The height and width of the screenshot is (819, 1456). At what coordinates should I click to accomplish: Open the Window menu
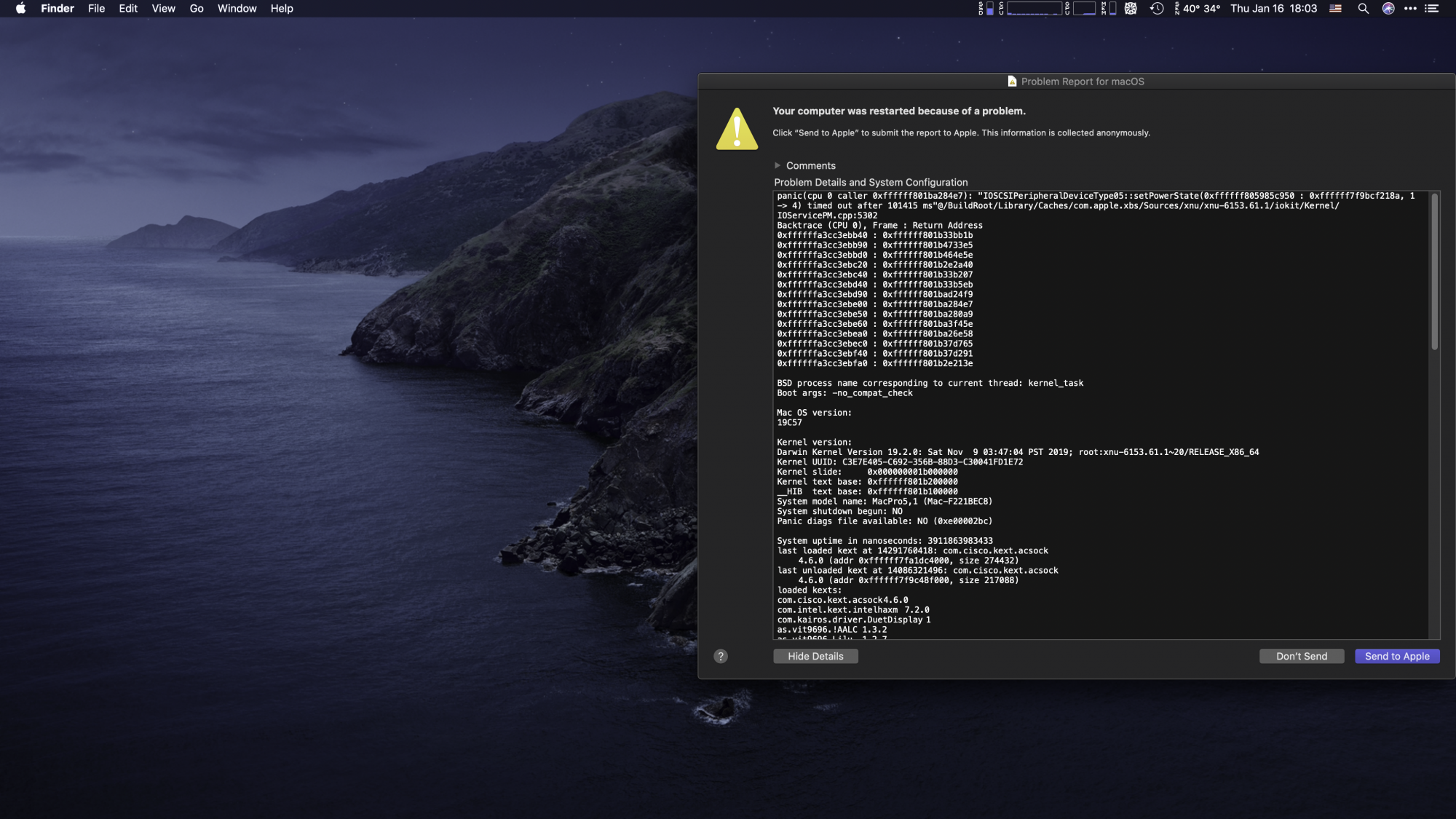[237, 9]
